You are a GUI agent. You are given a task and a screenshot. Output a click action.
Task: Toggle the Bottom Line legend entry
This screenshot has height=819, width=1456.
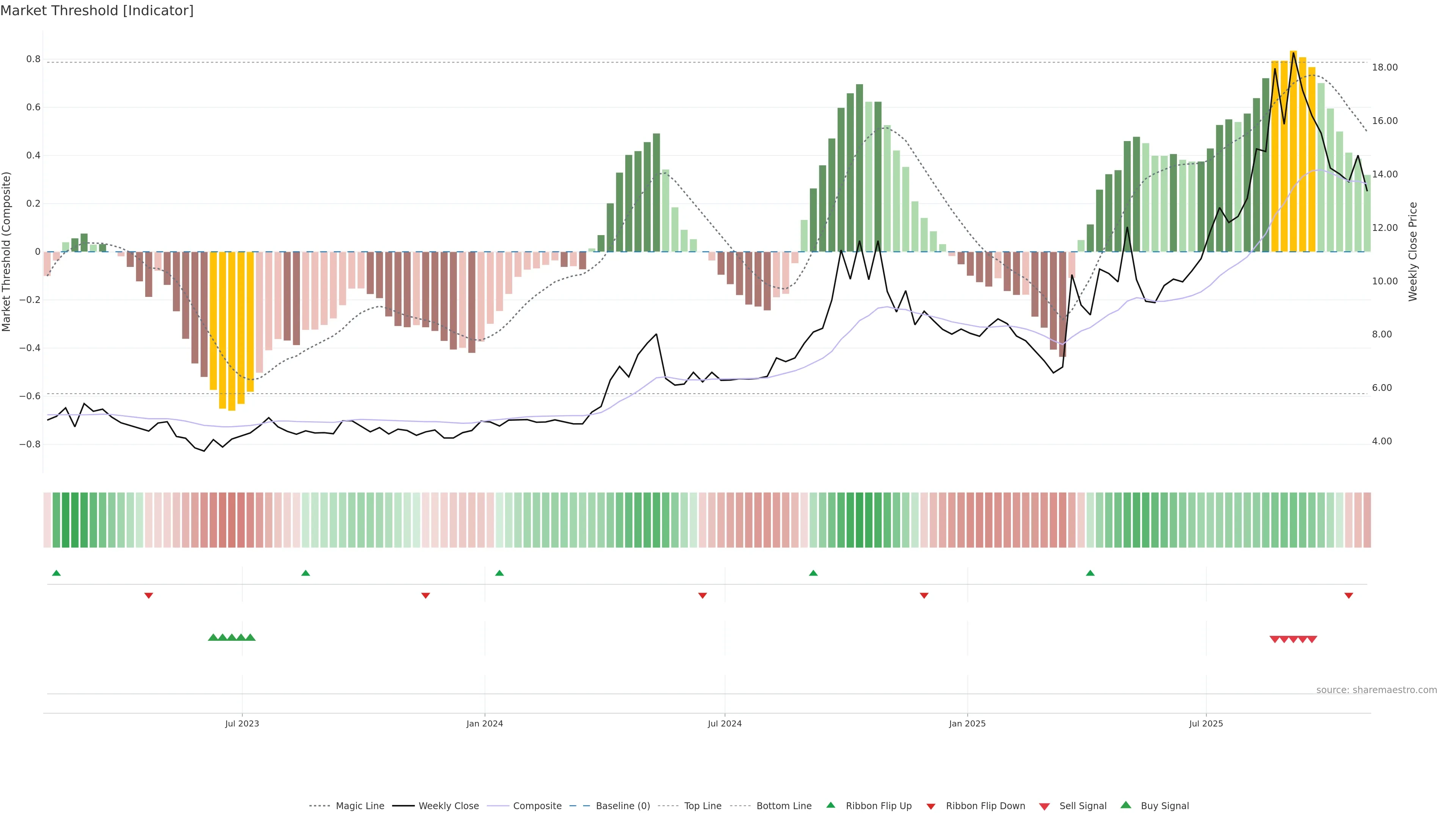pyautogui.click(x=783, y=806)
